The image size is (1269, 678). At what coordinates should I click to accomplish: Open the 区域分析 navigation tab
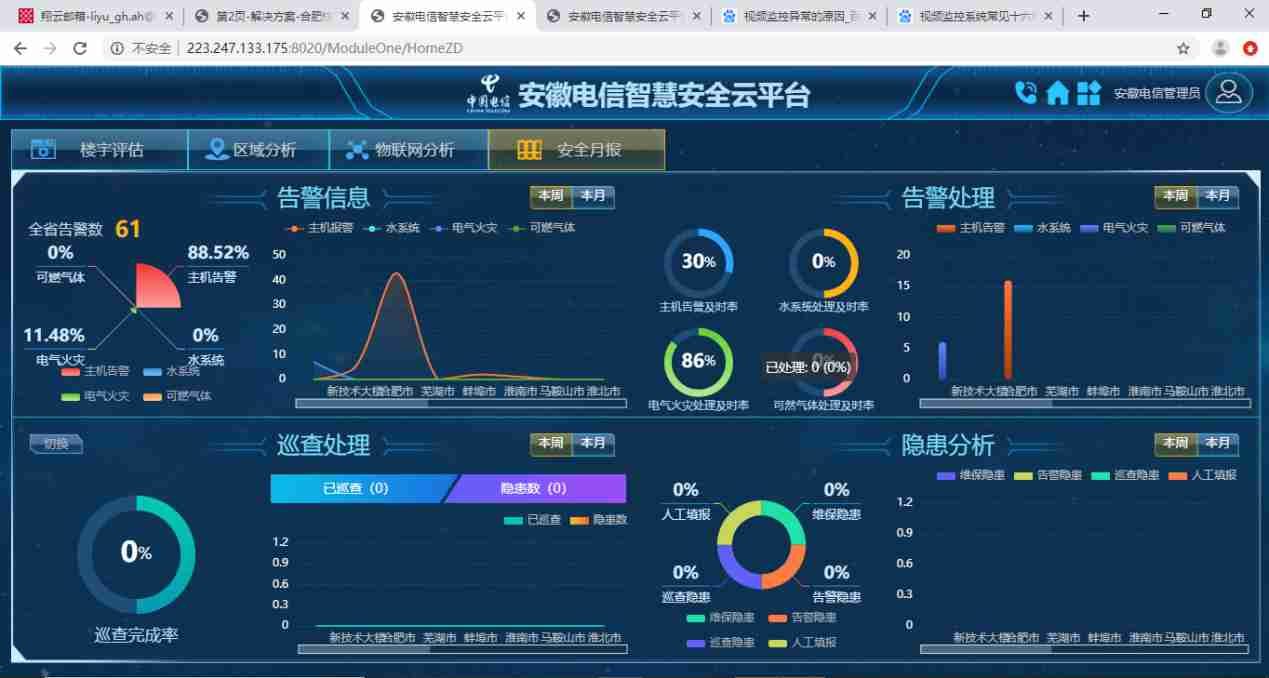258,150
